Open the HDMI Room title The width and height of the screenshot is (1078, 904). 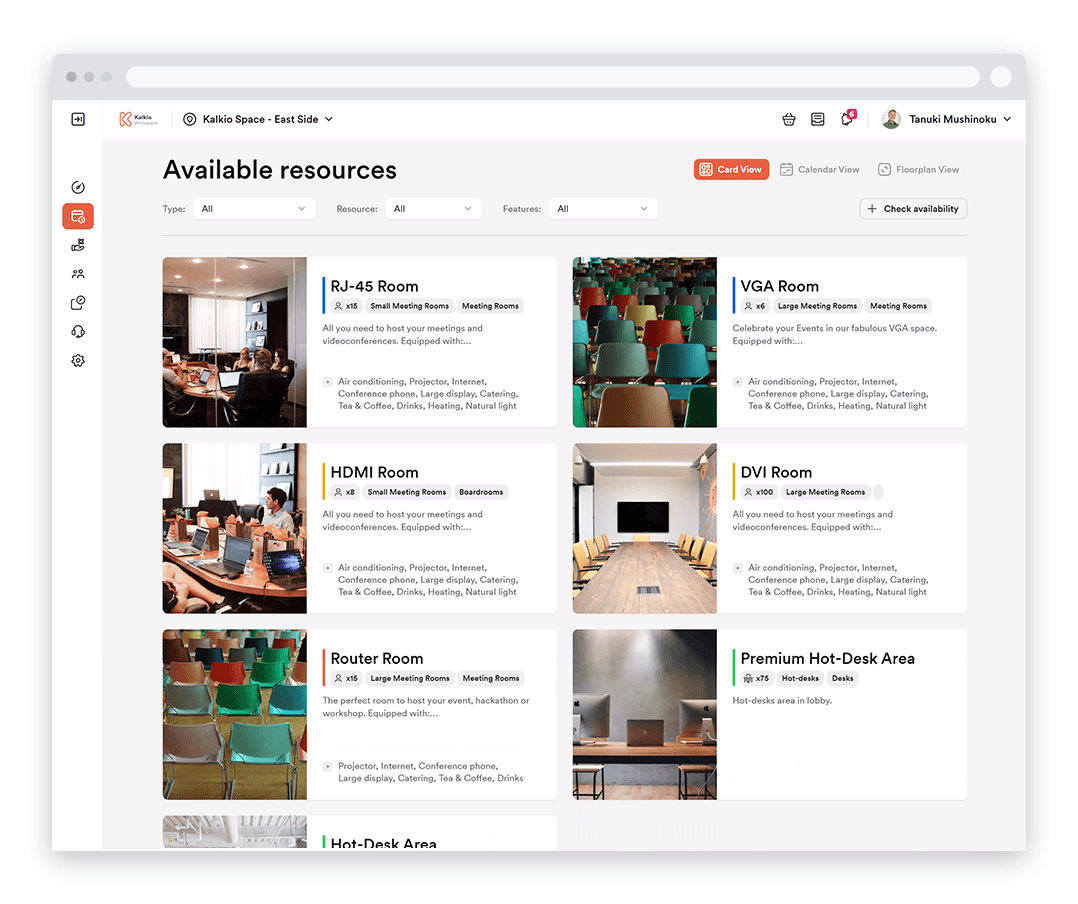[x=374, y=473]
